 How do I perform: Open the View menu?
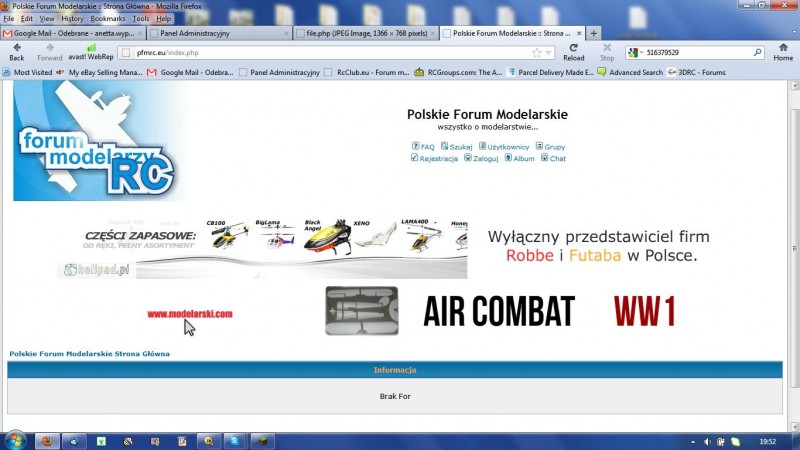[x=46, y=18]
